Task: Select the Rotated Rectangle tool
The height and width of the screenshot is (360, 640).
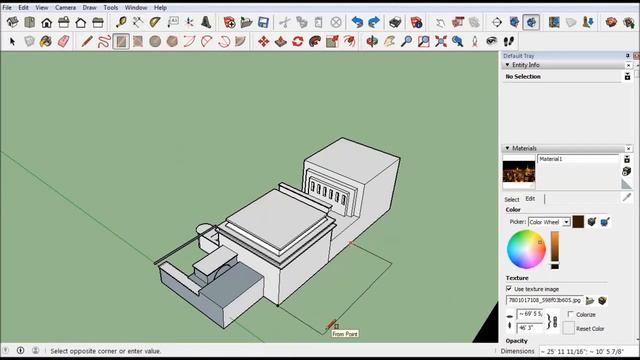Action: point(138,41)
